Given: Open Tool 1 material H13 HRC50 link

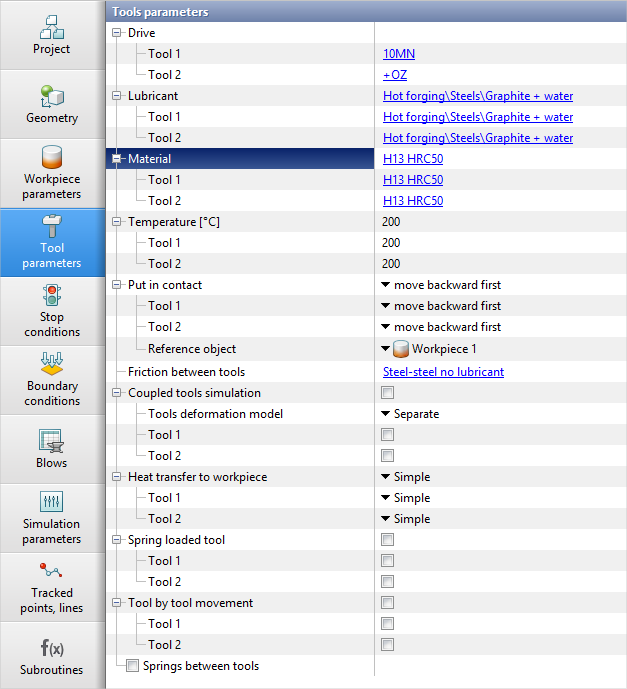Looking at the screenshot, I should (x=413, y=180).
